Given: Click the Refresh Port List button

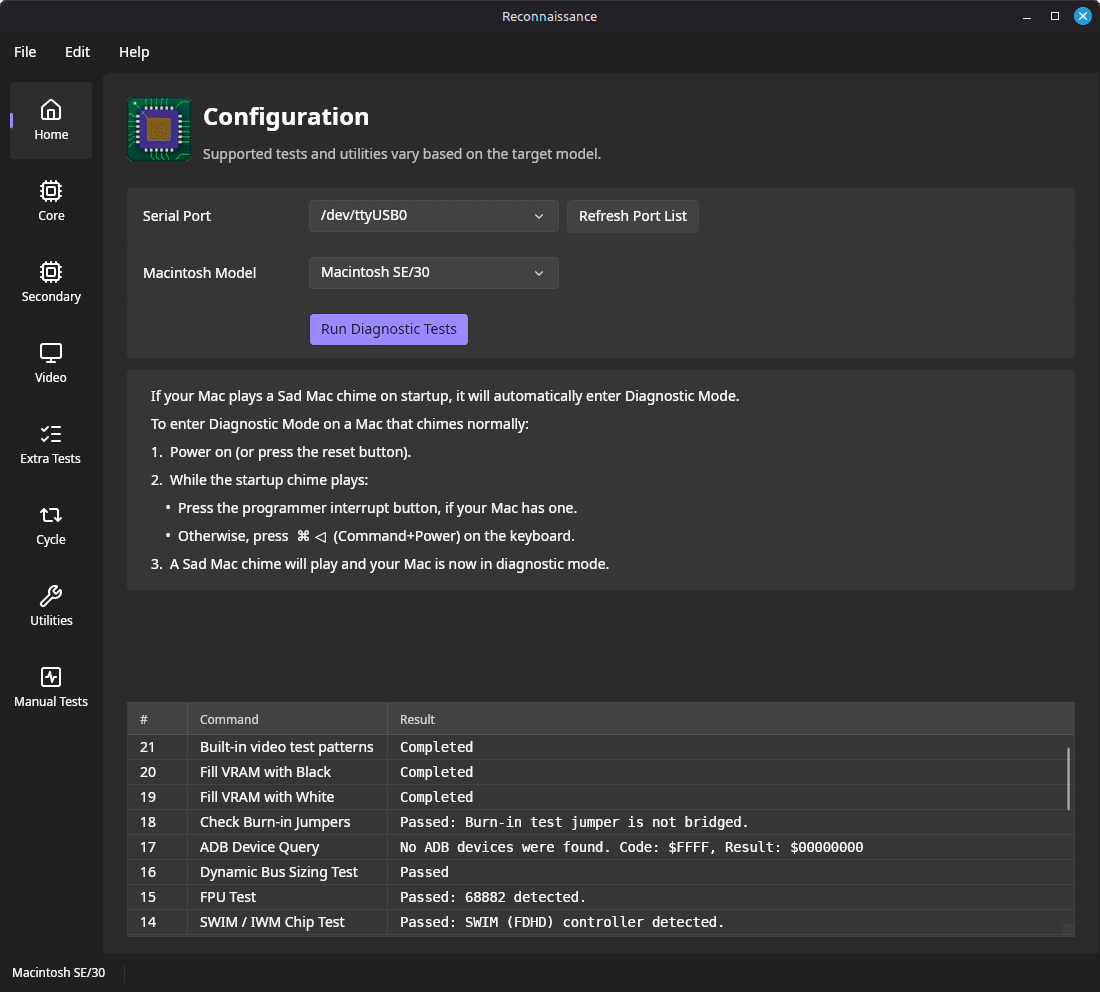Looking at the screenshot, I should tap(632, 216).
